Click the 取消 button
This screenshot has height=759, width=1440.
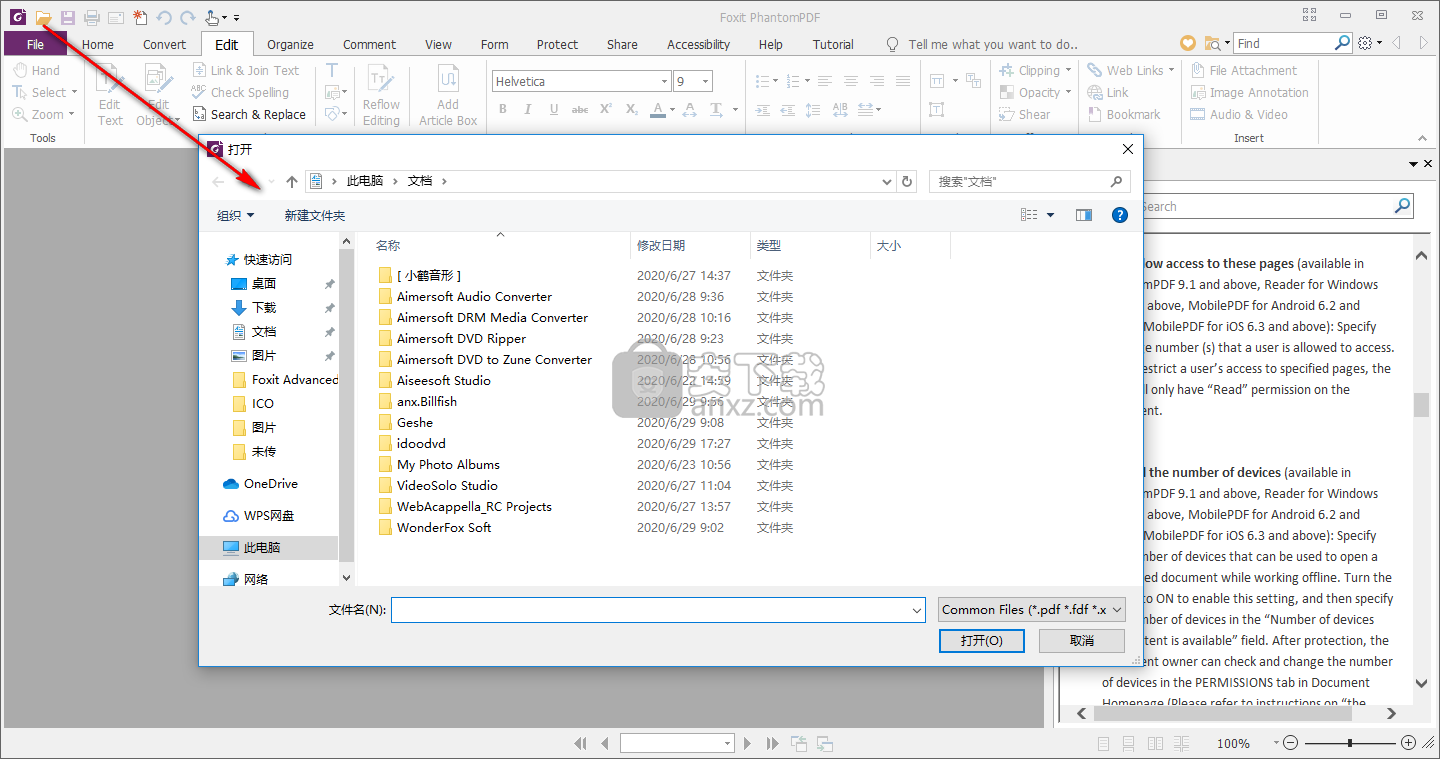pyautogui.click(x=1082, y=640)
